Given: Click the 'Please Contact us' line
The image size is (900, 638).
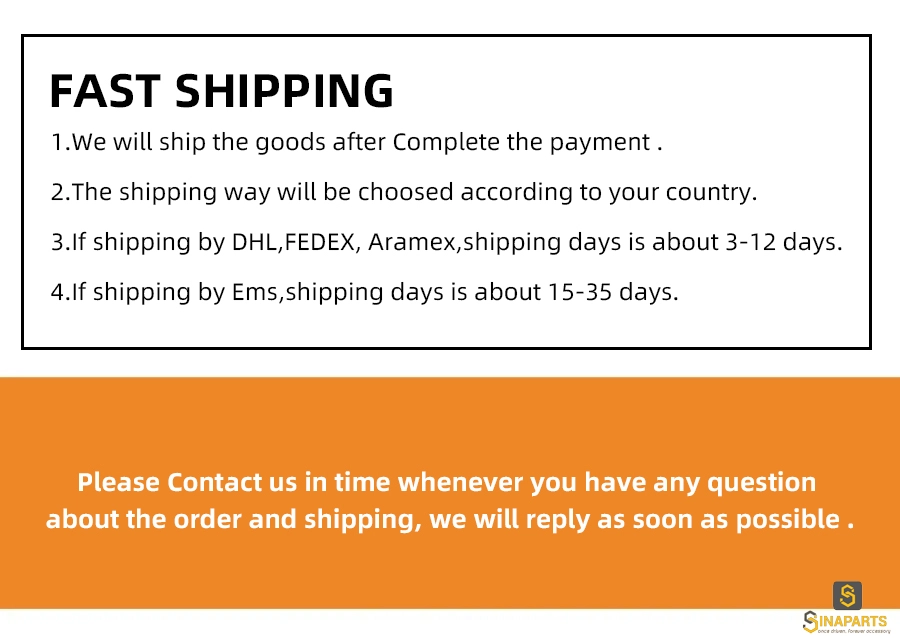Looking at the screenshot, I should tap(447, 482).
